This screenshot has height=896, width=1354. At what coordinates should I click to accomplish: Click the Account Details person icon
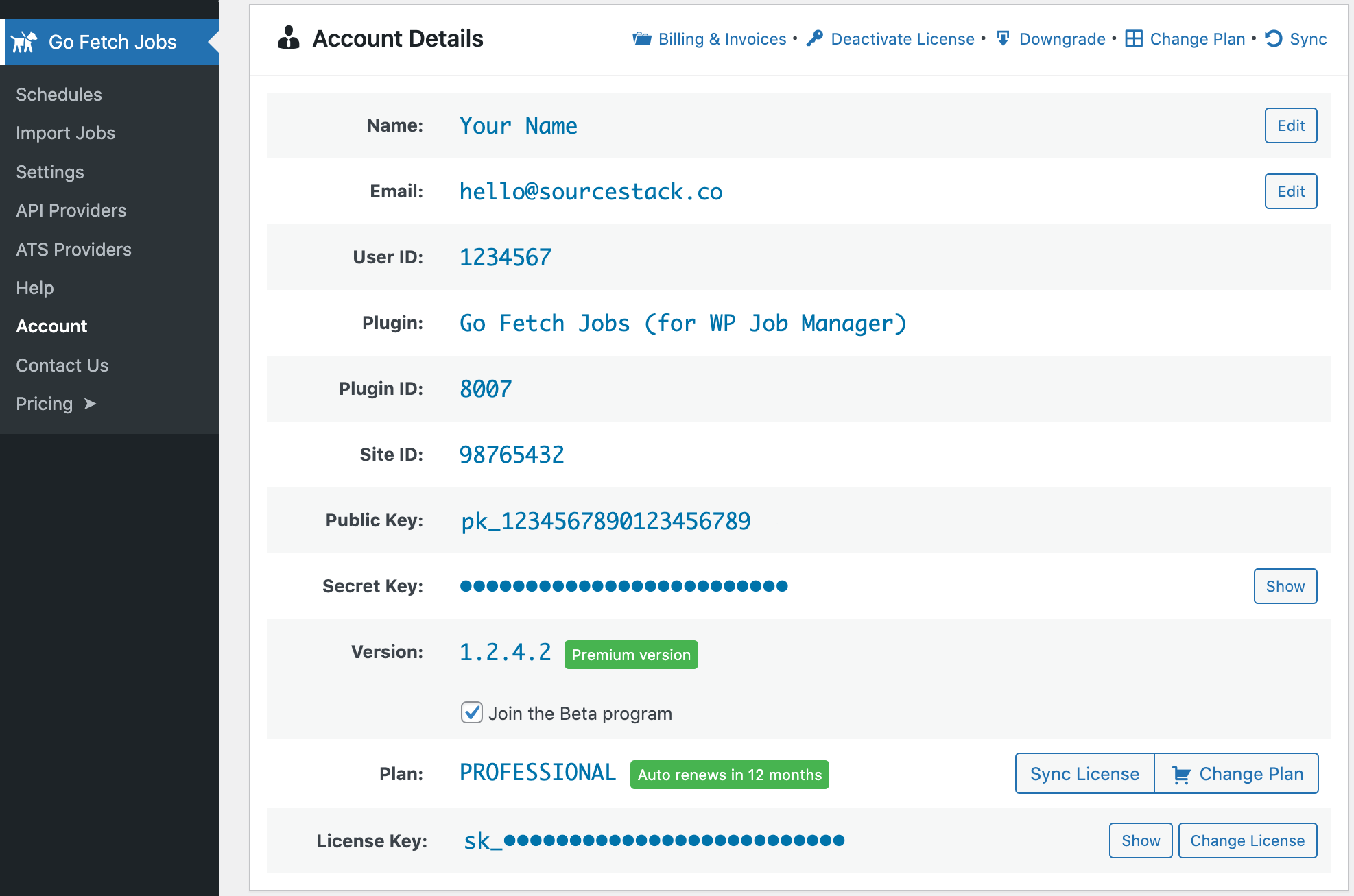pyautogui.click(x=288, y=38)
